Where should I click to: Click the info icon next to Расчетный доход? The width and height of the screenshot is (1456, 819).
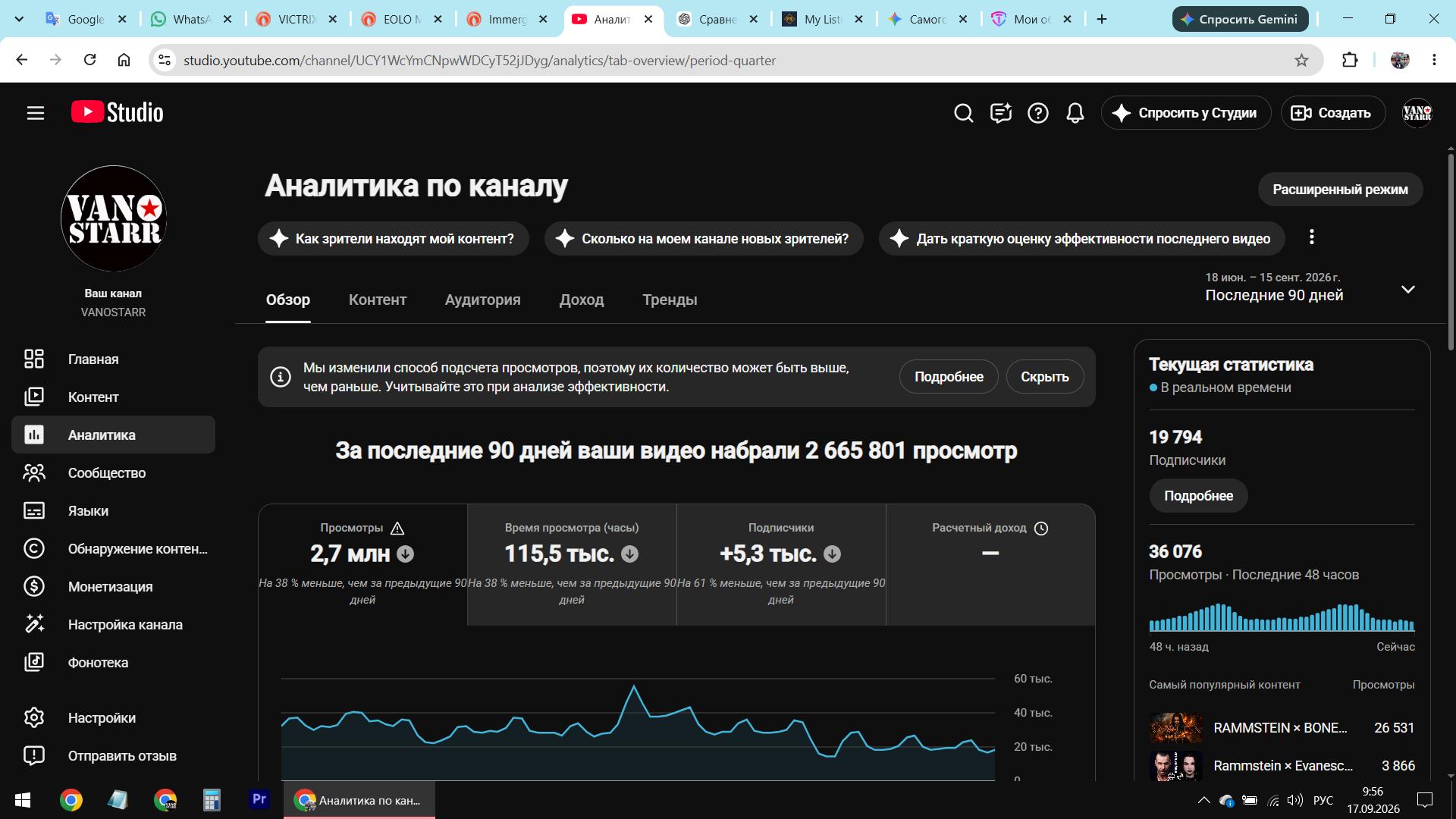click(1041, 529)
